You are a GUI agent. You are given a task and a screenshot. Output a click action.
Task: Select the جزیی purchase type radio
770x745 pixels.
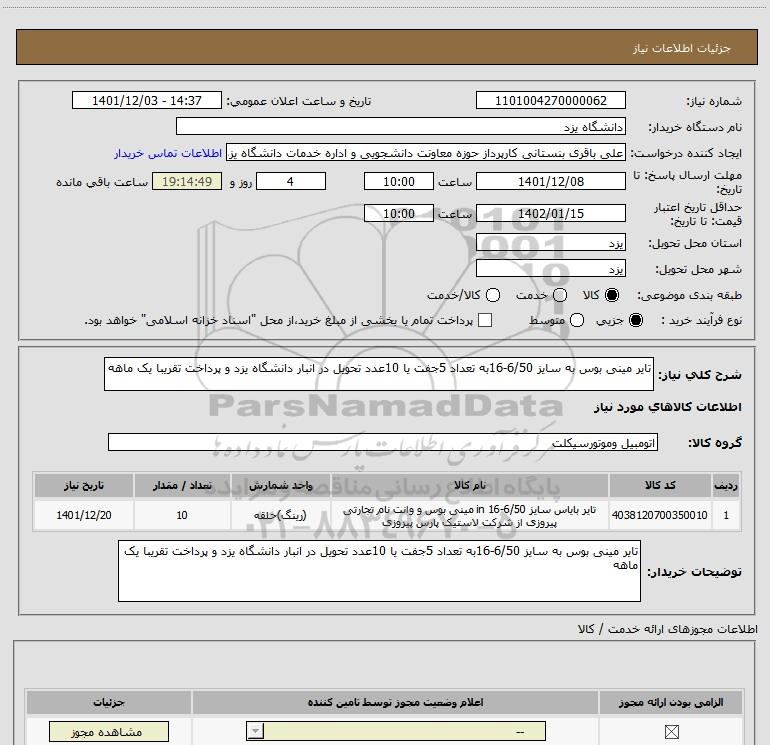(635, 320)
